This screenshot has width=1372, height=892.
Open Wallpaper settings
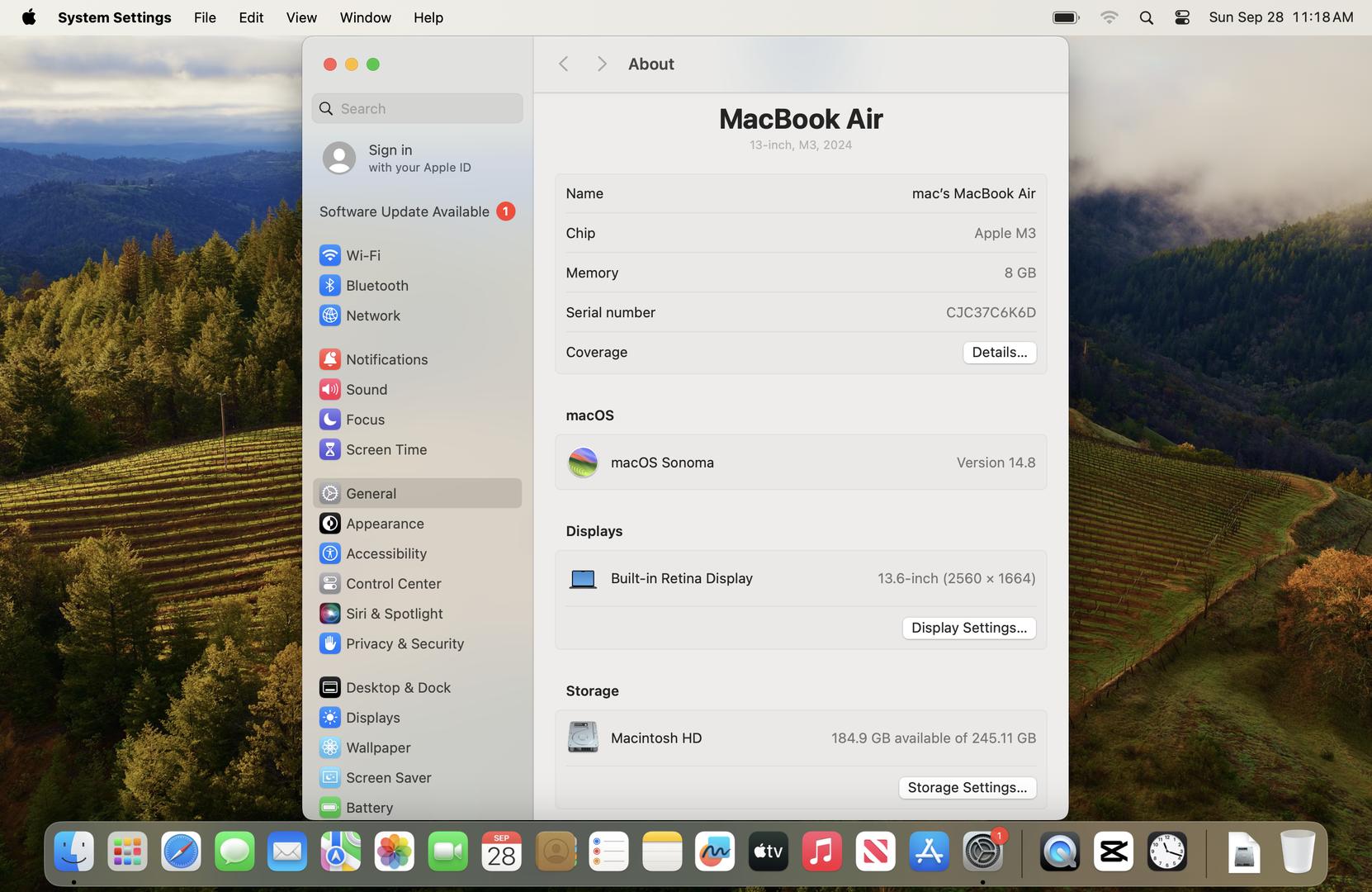pyautogui.click(x=417, y=747)
